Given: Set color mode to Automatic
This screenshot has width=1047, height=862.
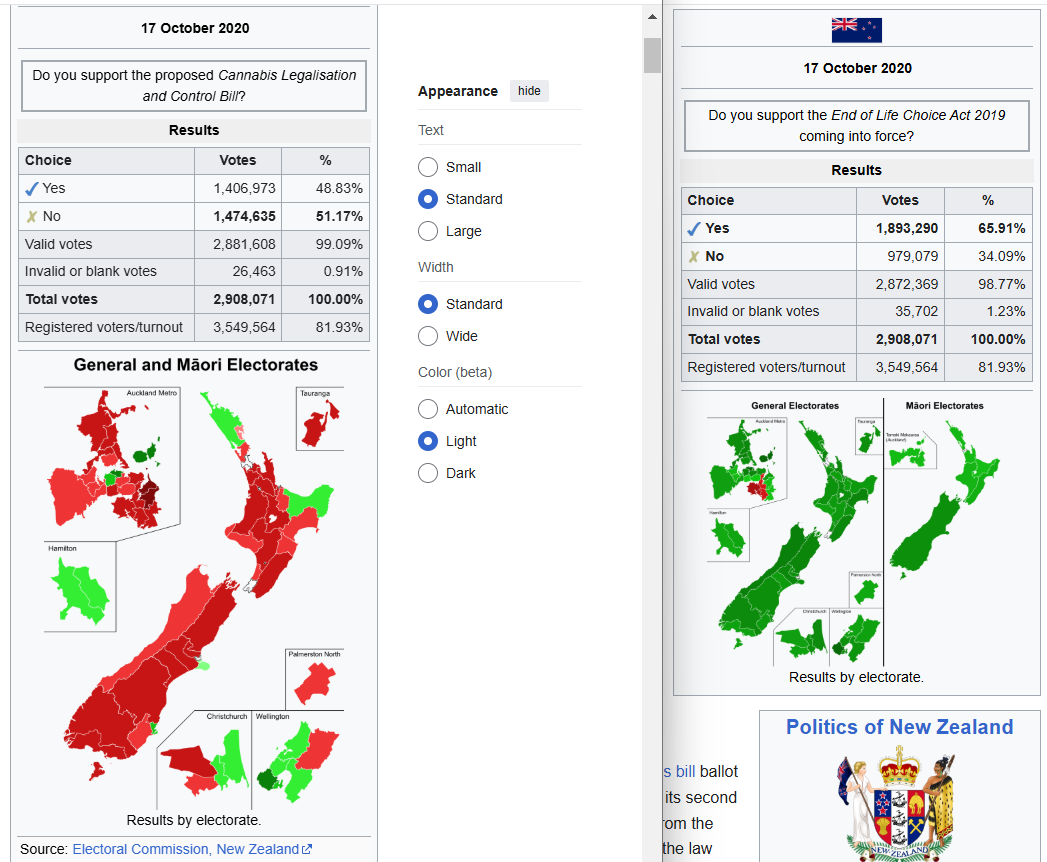Looking at the screenshot, I should tap(428, 409).
